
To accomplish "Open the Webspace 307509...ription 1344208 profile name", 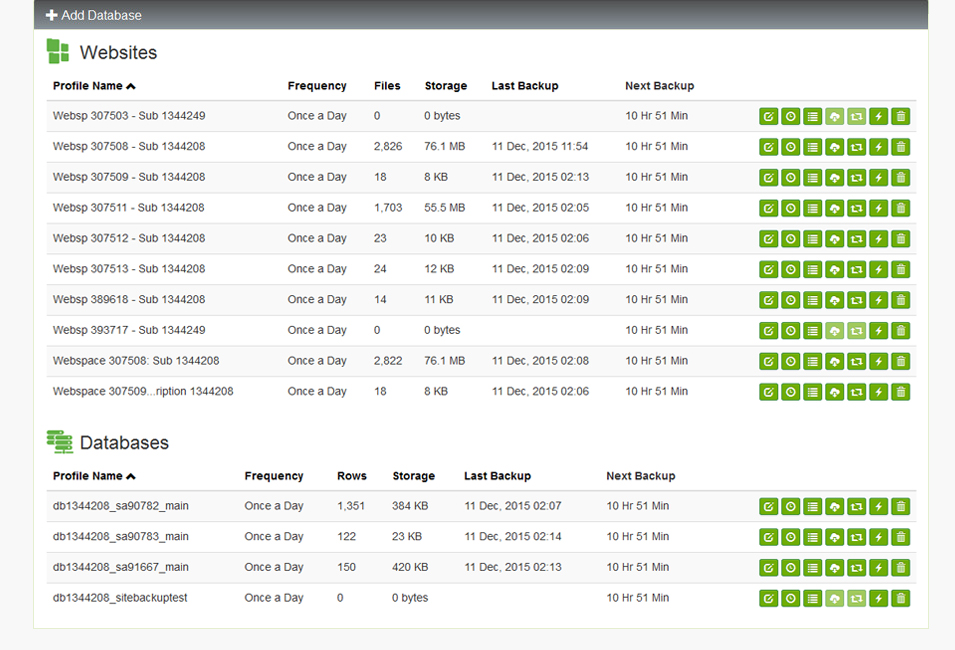I will [x=143, y=392].
